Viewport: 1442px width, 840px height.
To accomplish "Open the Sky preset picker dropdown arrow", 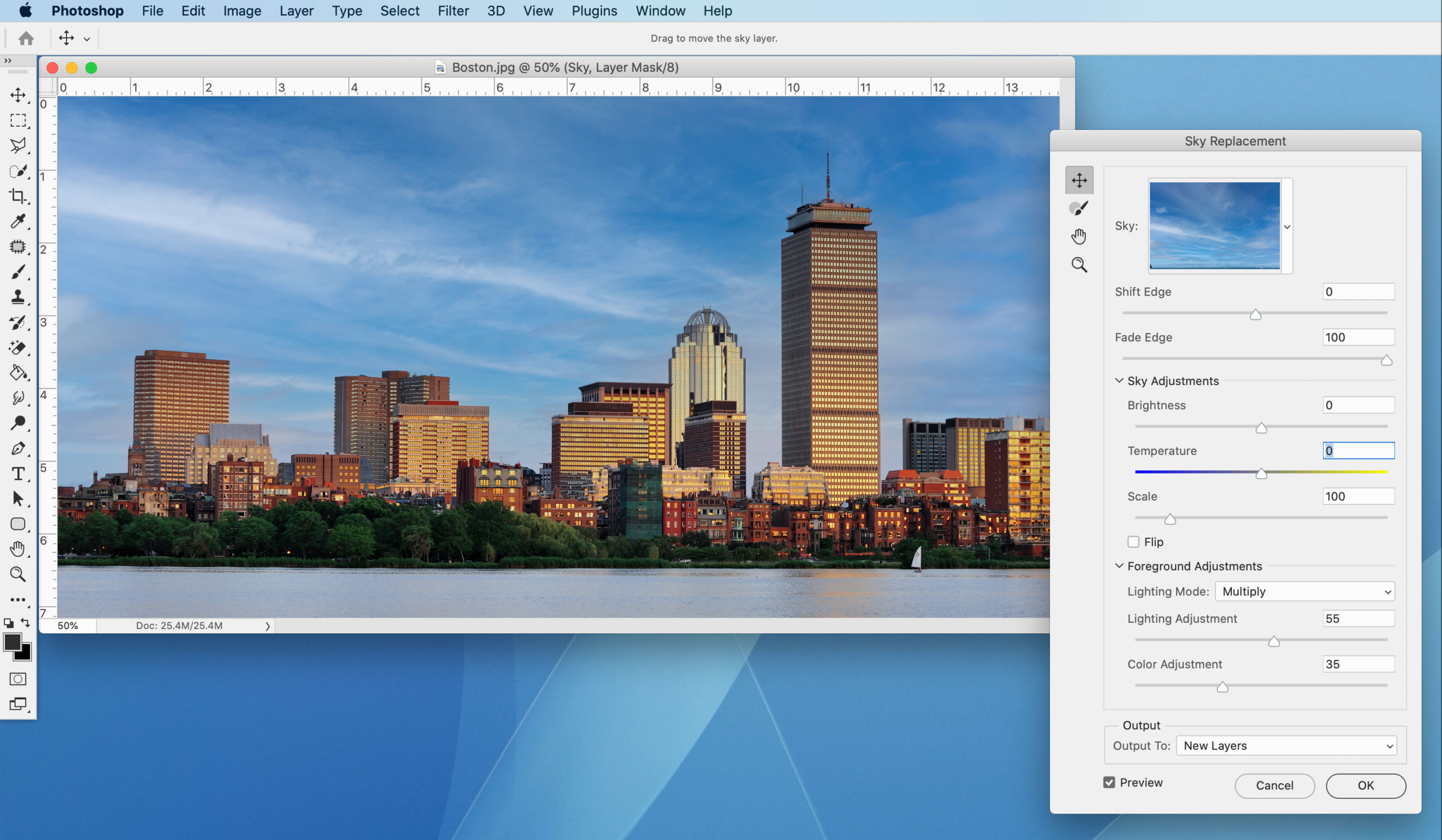I will (x=1287, y=226).
